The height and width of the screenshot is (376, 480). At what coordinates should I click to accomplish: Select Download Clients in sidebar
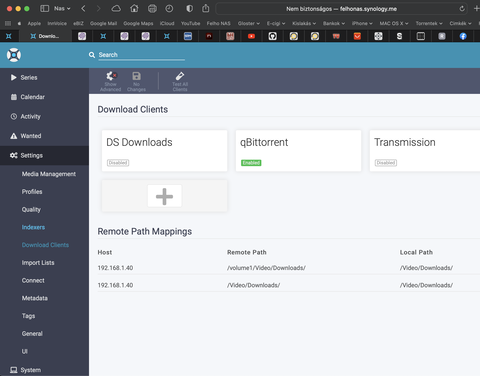coord(45,245)
